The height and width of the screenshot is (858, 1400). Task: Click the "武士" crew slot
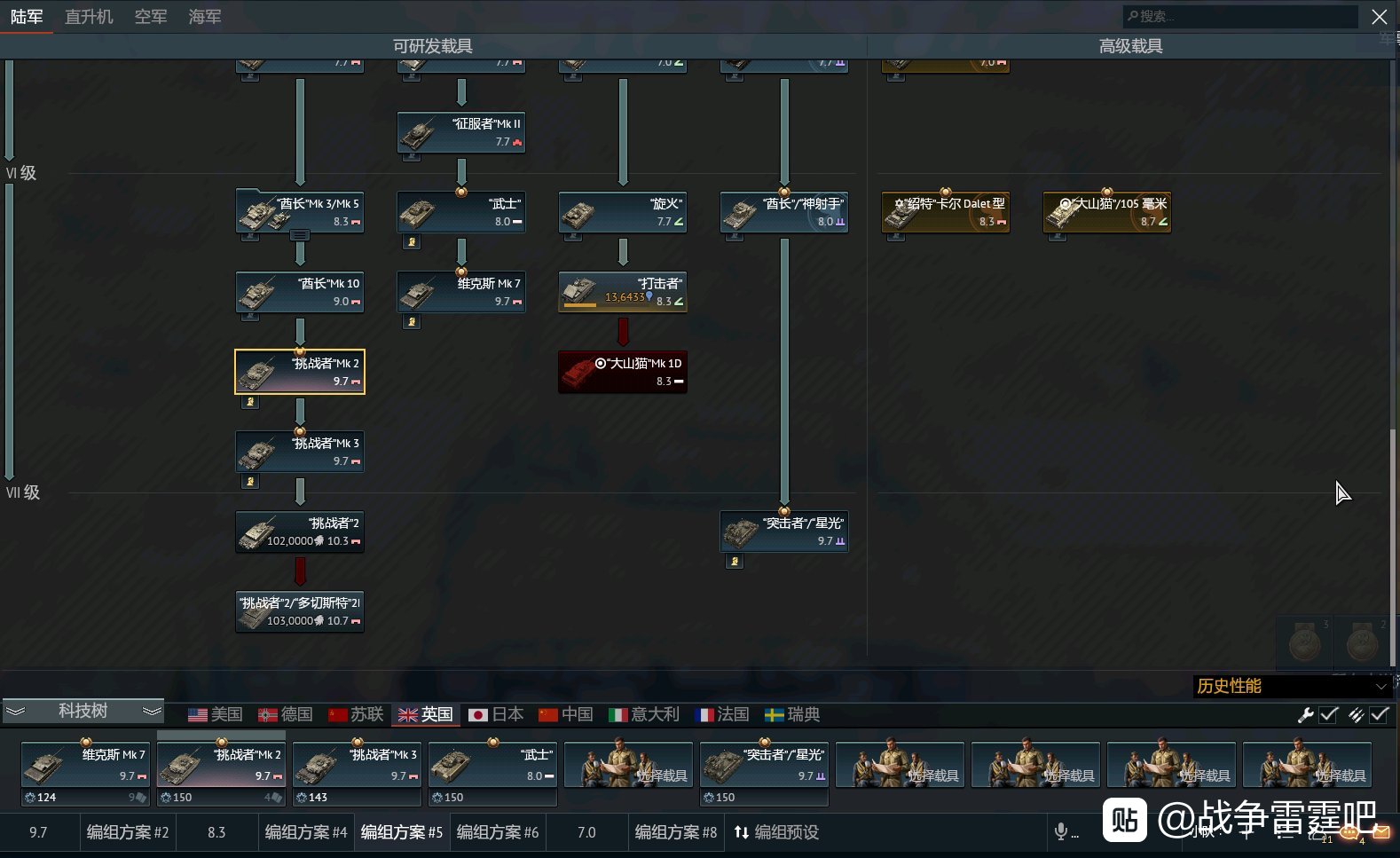(x=492, y=764)
